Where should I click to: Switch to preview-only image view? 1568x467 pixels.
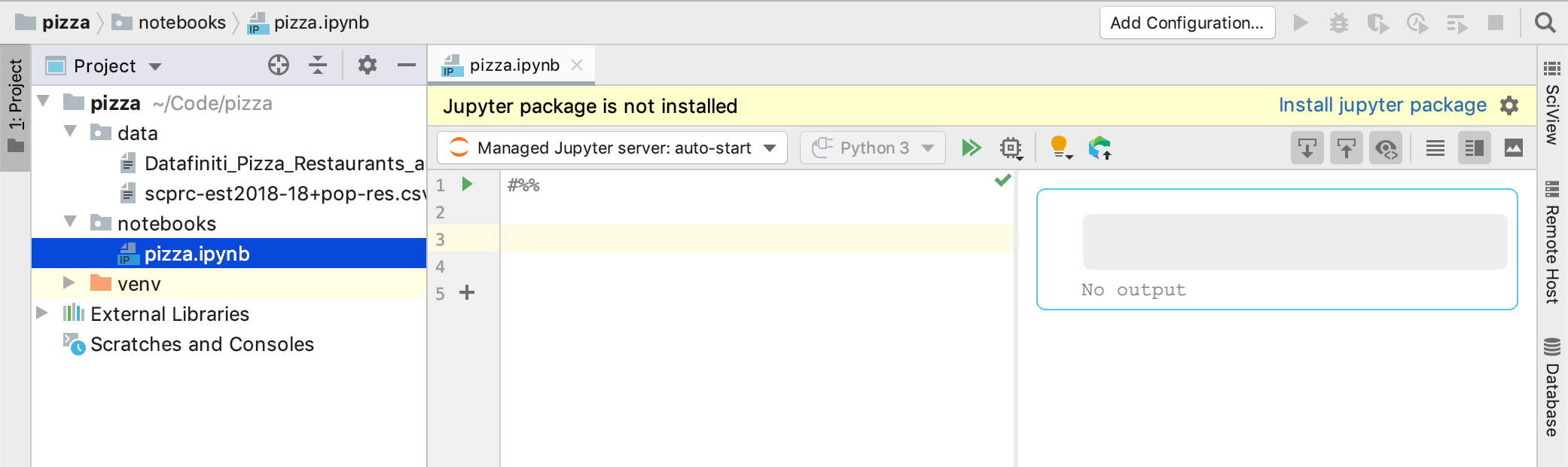pos(1513,148)
